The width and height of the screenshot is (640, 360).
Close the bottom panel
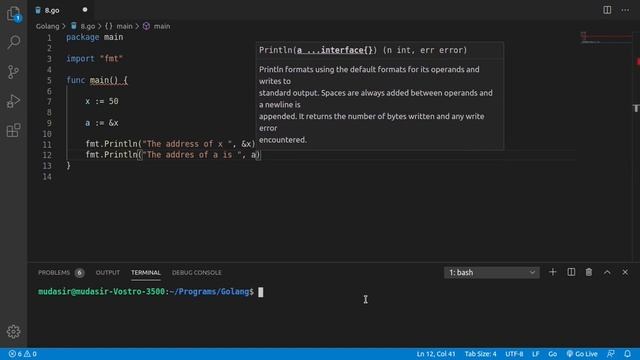click(x=625, y=272)
